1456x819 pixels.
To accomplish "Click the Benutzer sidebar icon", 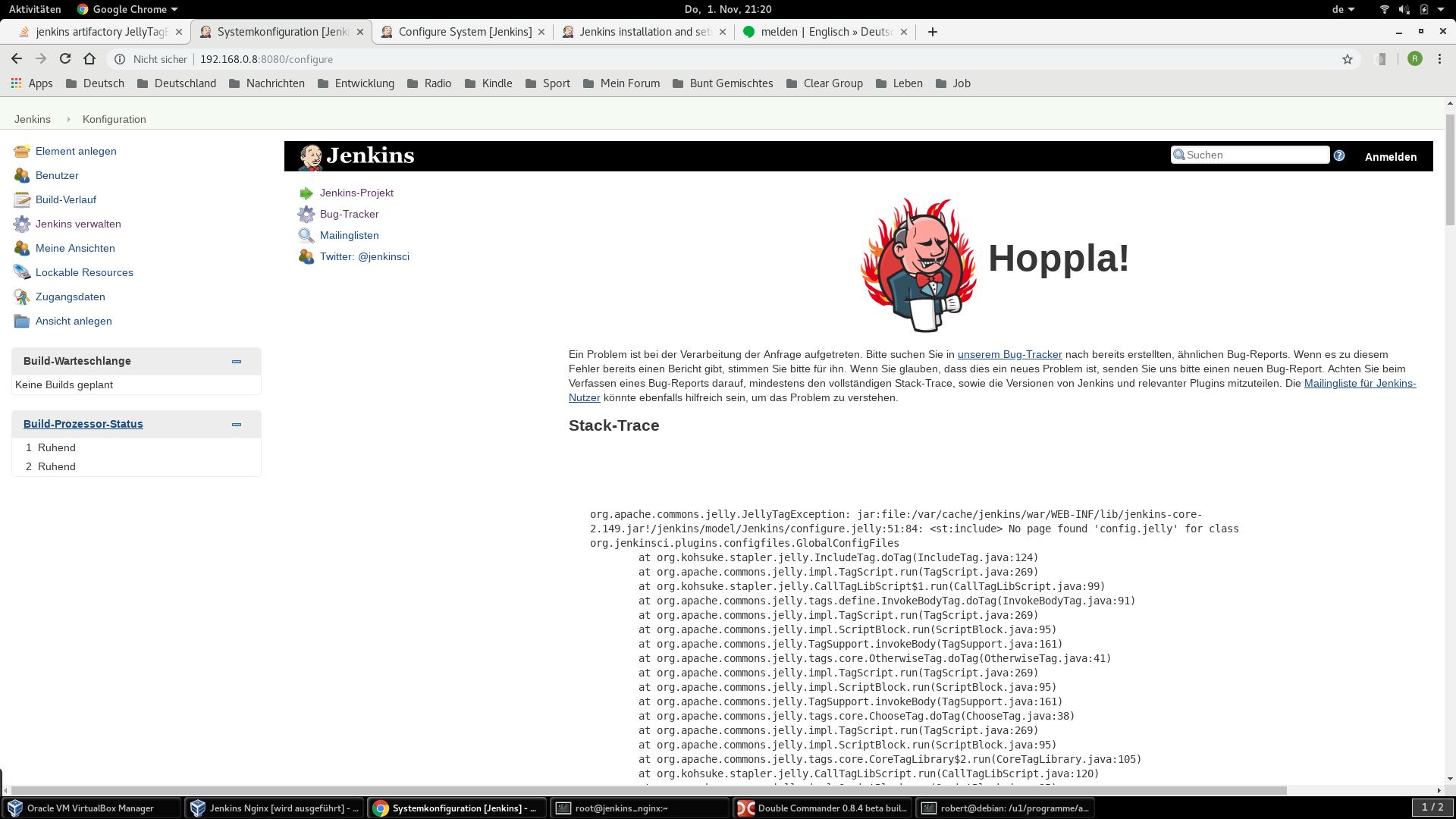I will (x=22, y=176).
